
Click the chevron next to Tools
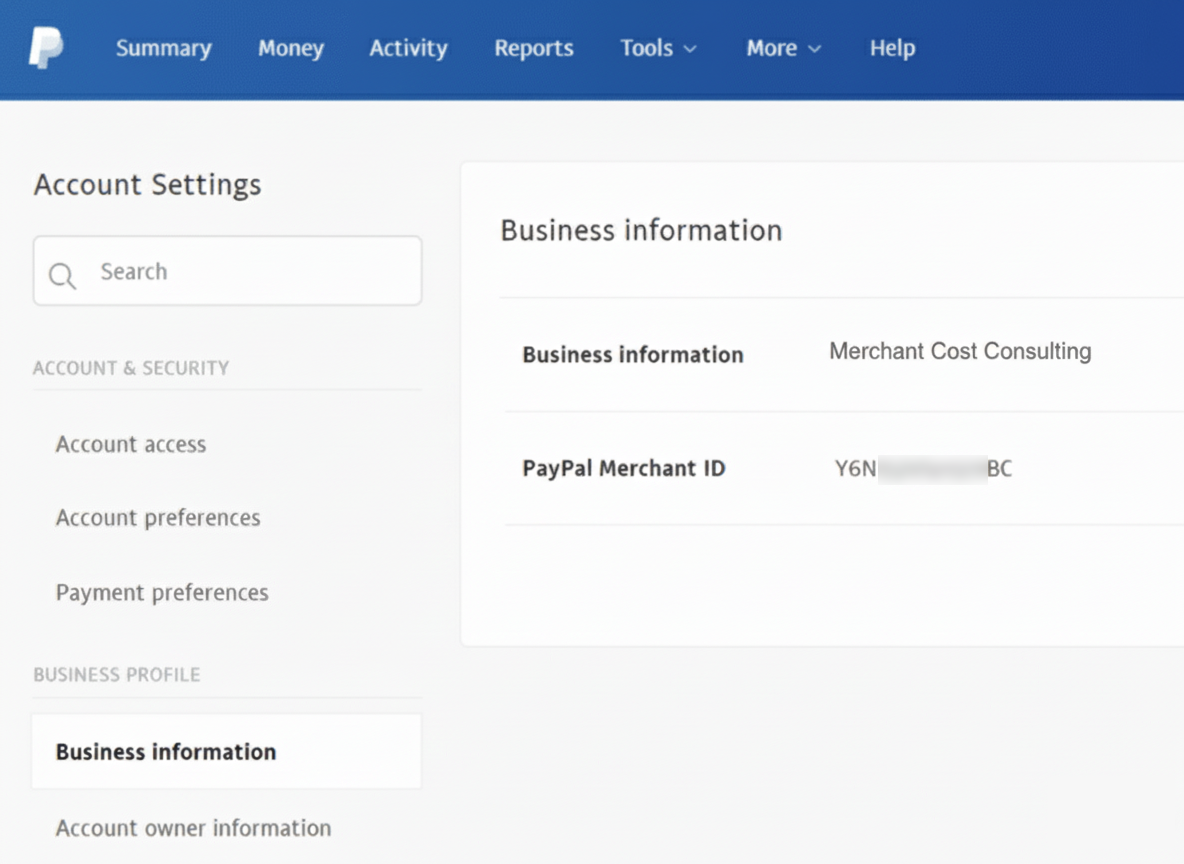tap(691, 48)
